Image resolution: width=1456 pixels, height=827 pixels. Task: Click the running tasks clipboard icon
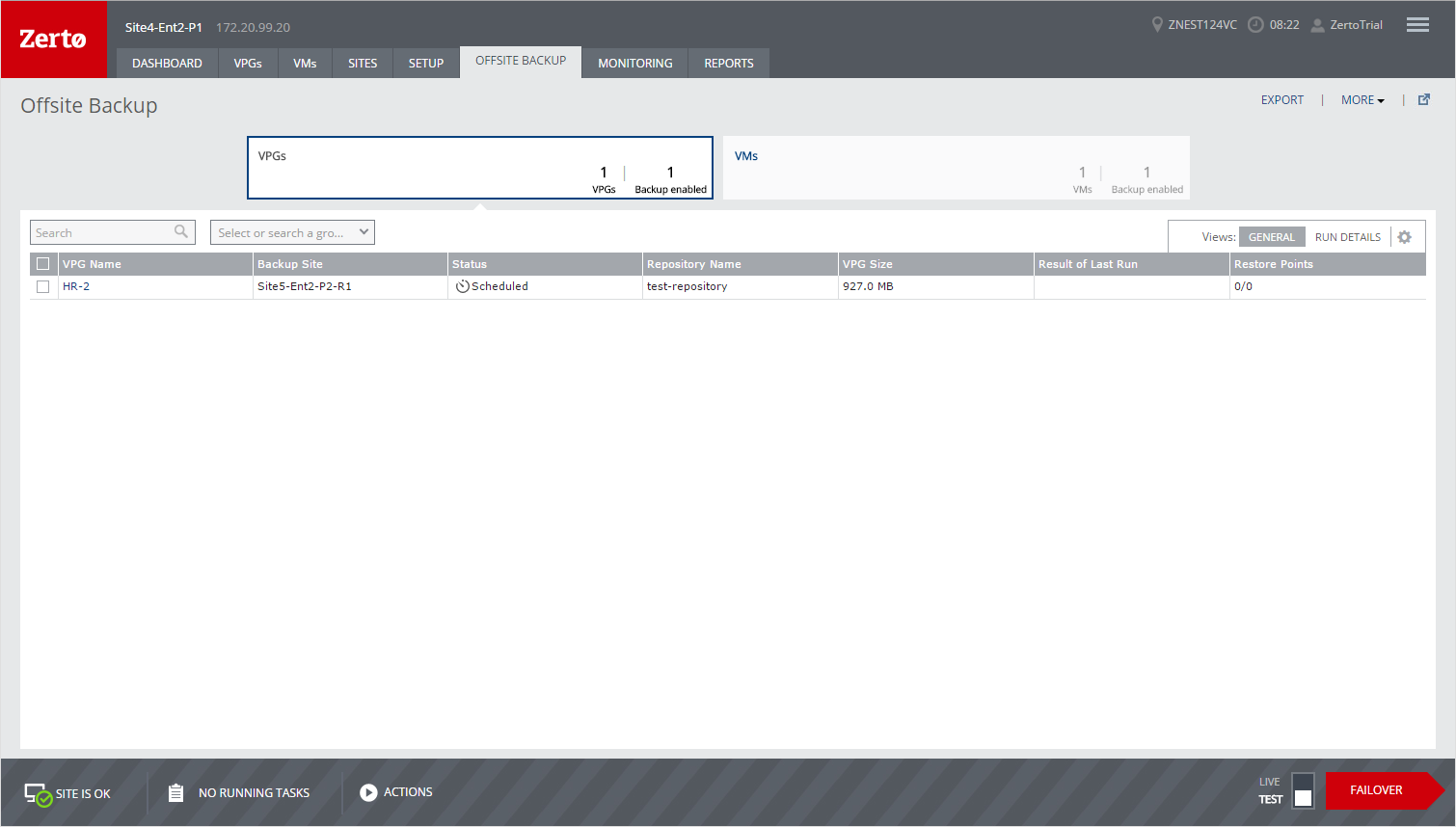click(175, 792)
